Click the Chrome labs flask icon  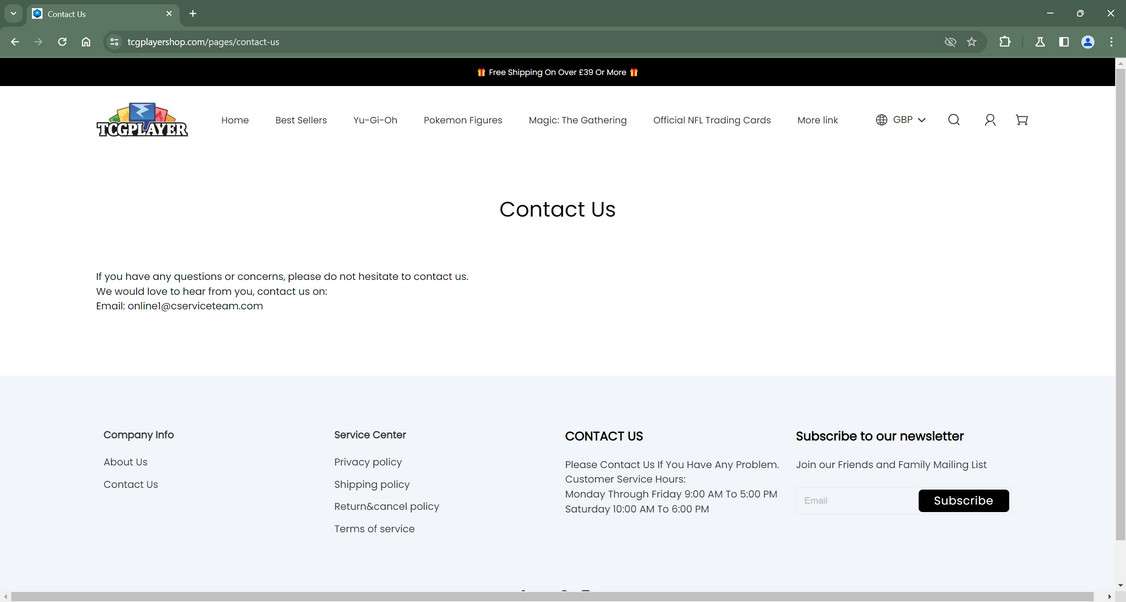pyautogui.click(x=1040, y=42)
